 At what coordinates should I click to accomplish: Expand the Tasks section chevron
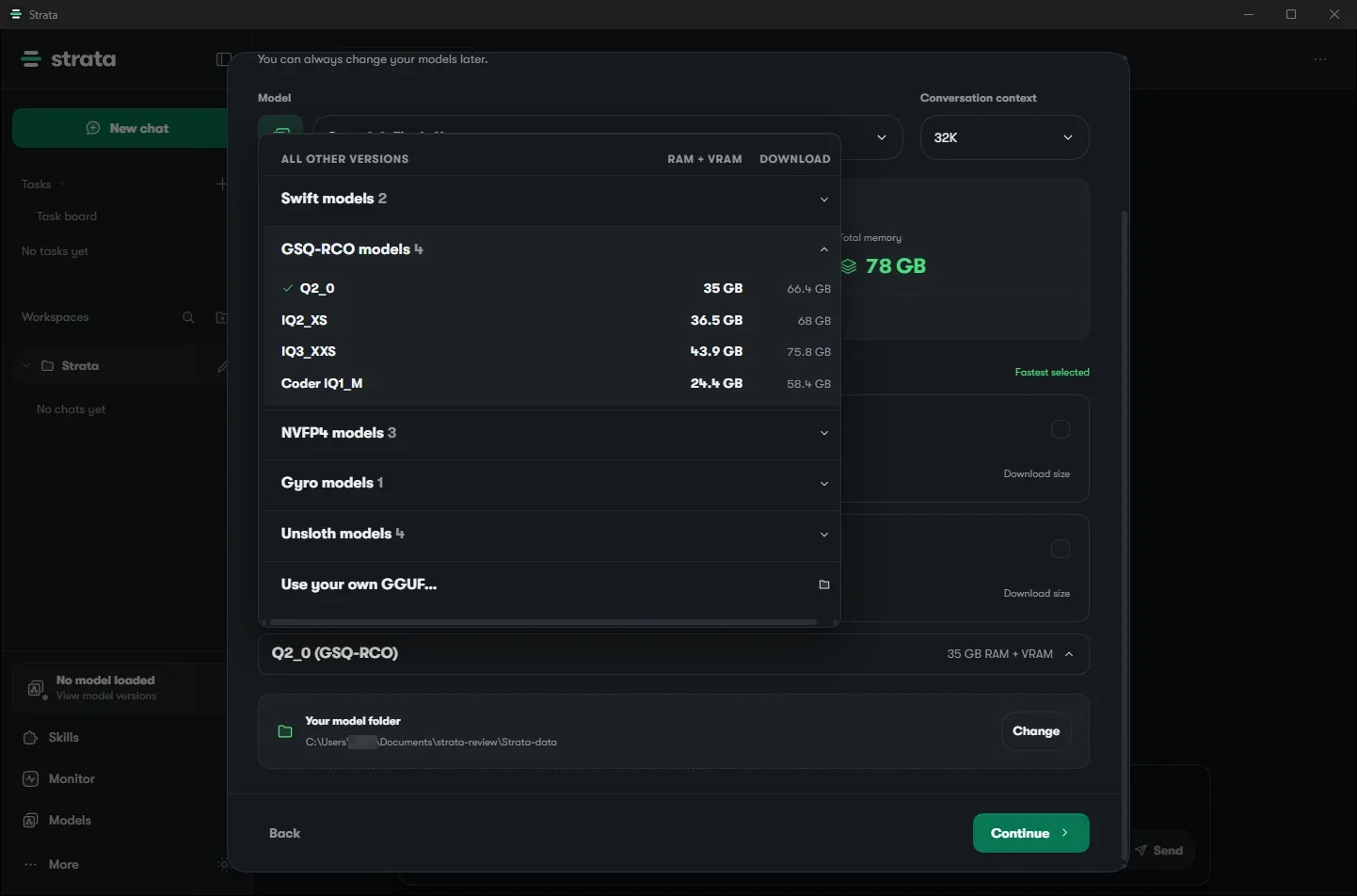coord(62,184)
